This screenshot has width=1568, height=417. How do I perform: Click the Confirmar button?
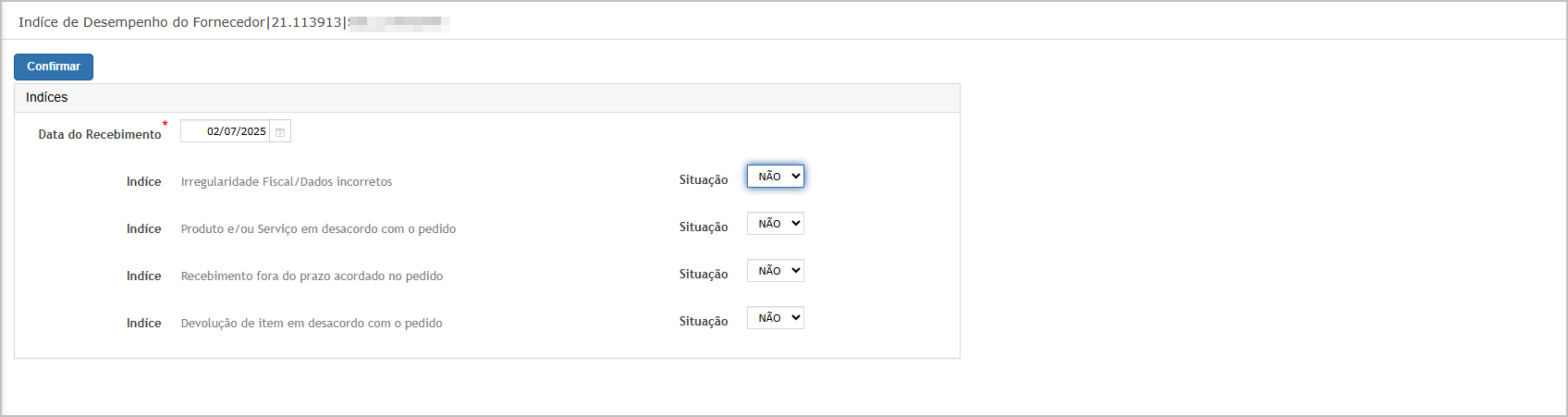54,67
